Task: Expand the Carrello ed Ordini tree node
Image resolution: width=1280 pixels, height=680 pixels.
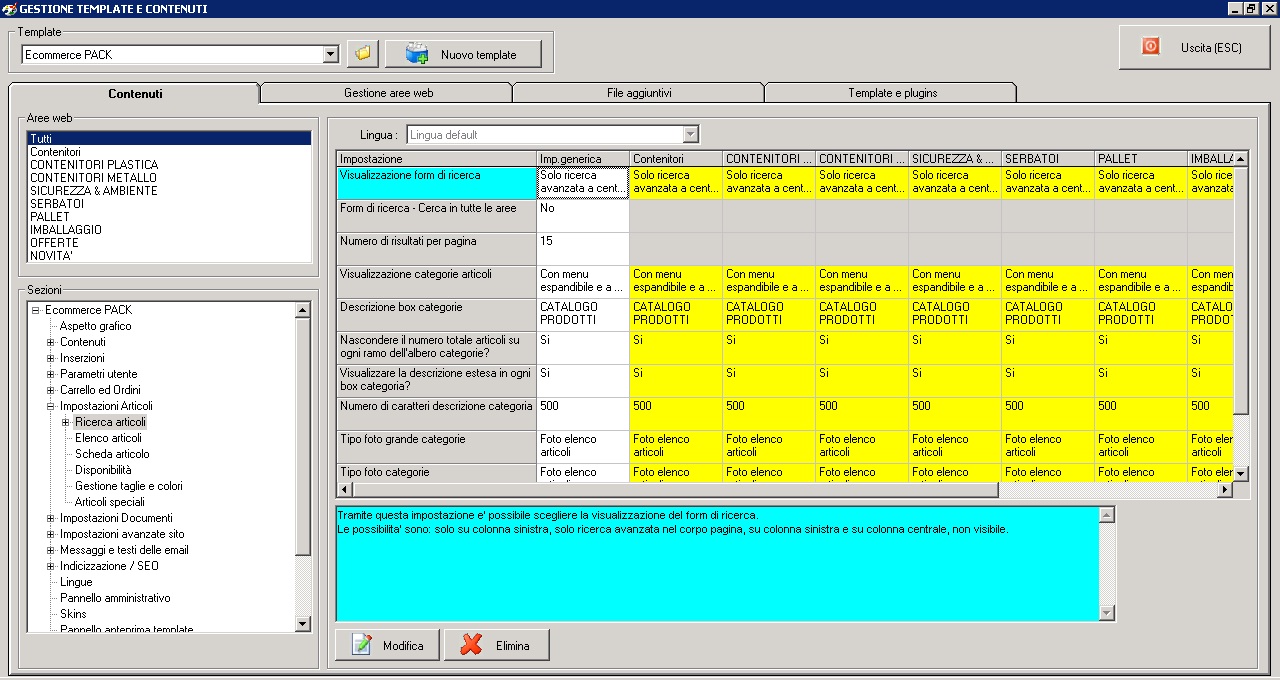Action: click(x=51, y=390)
